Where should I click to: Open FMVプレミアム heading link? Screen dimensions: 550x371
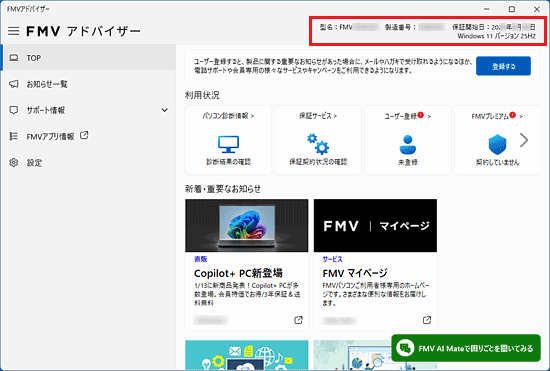click(x=497, y=116)
